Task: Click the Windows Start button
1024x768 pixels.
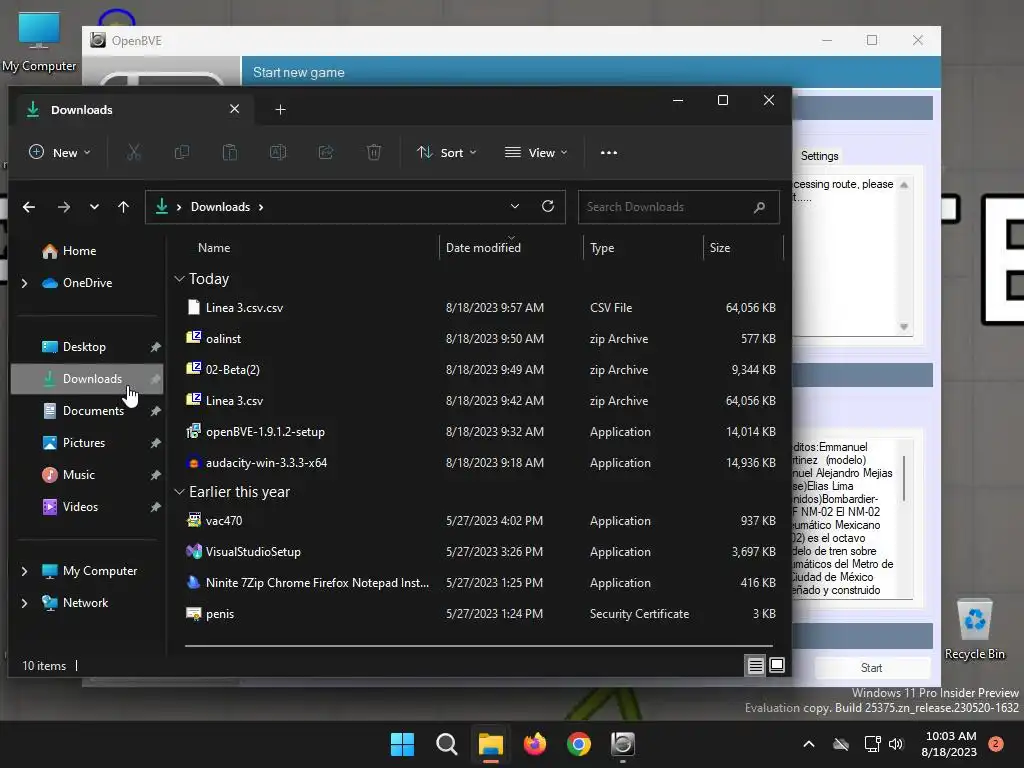Action: (402, 744)
